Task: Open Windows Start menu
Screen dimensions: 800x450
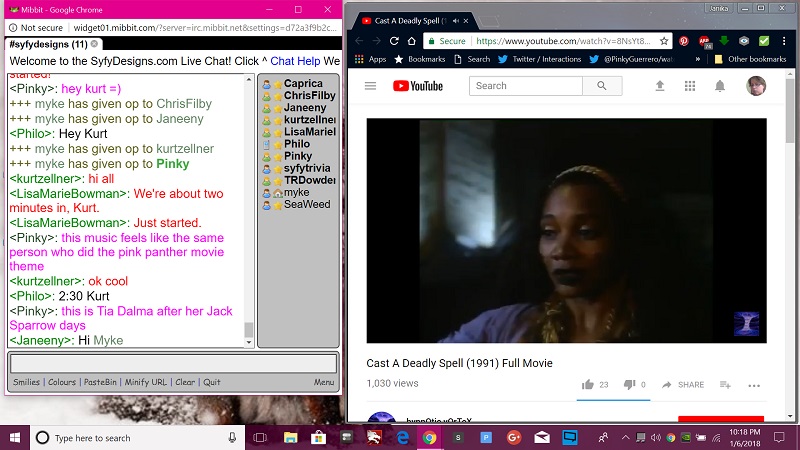Action: (x=15, y=438)
